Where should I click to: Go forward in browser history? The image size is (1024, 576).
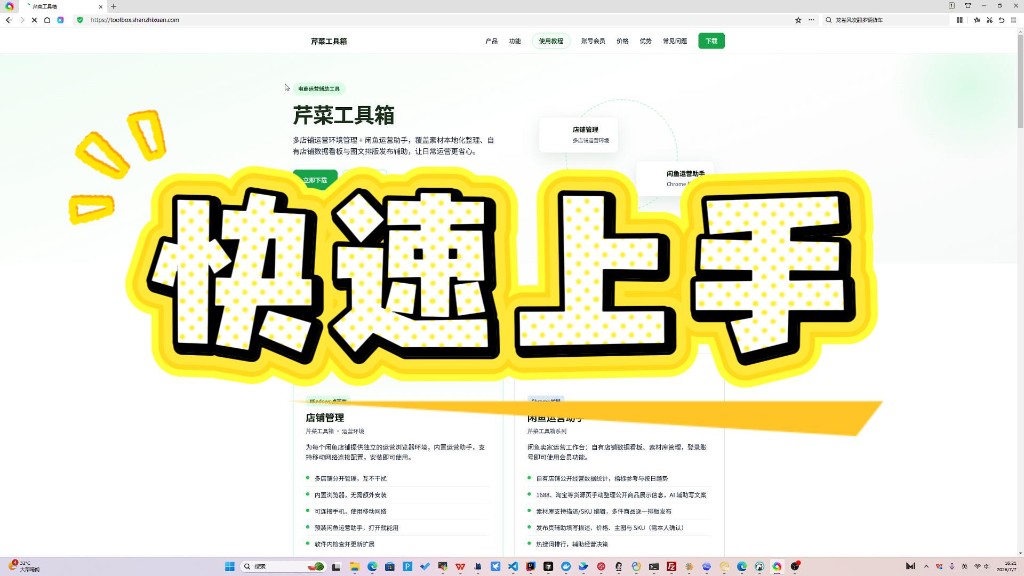(x=22, y=20)
